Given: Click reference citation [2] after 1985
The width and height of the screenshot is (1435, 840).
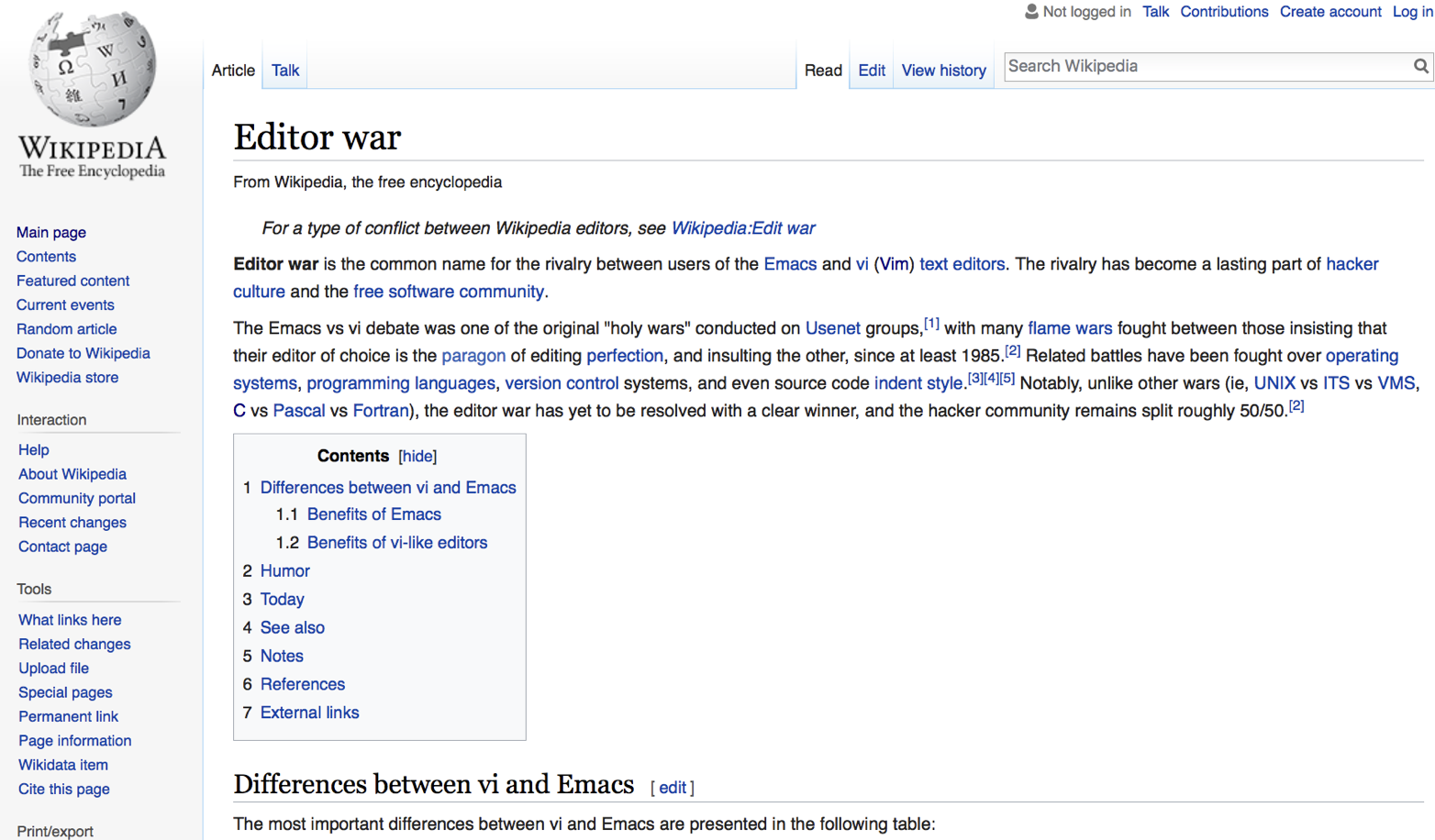Looking at the screenshot, I should (1012, 349).
